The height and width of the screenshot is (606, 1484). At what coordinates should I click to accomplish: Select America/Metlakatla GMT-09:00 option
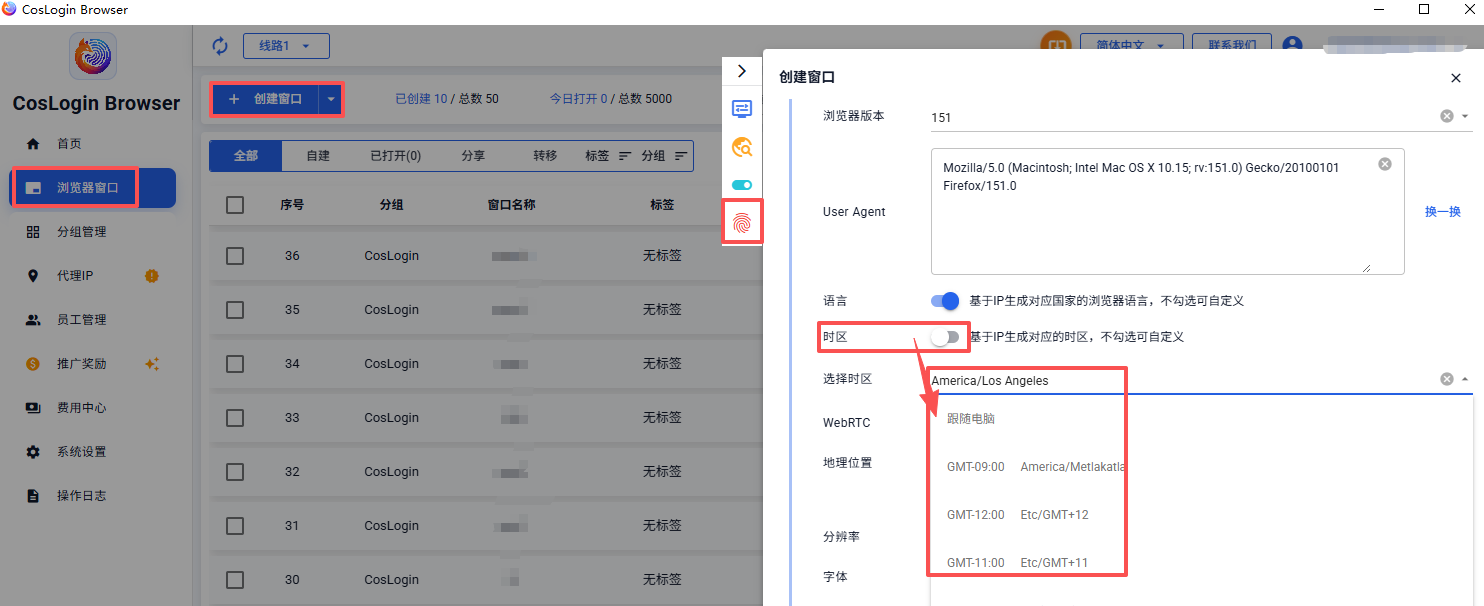(x=1201, y=467)
